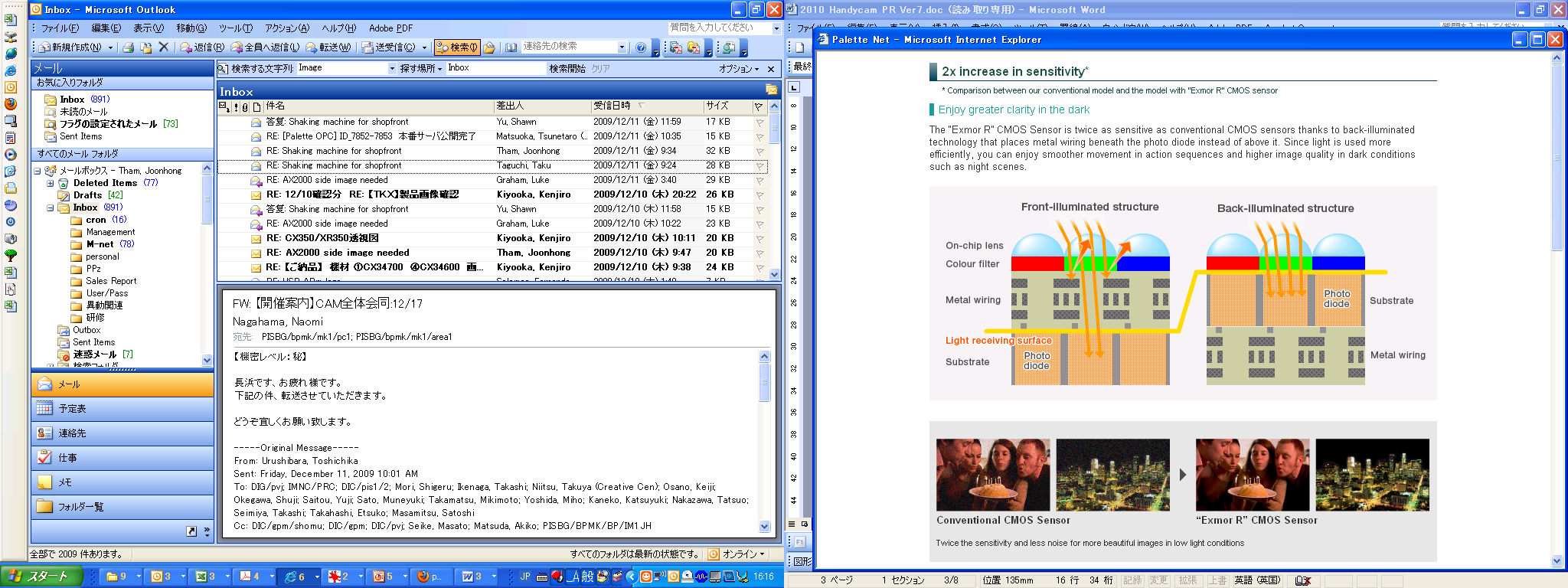Sort by attachment paperclip column header
Image resolution: width=1568 pixels, height=588 pixels.
[245, 107]
